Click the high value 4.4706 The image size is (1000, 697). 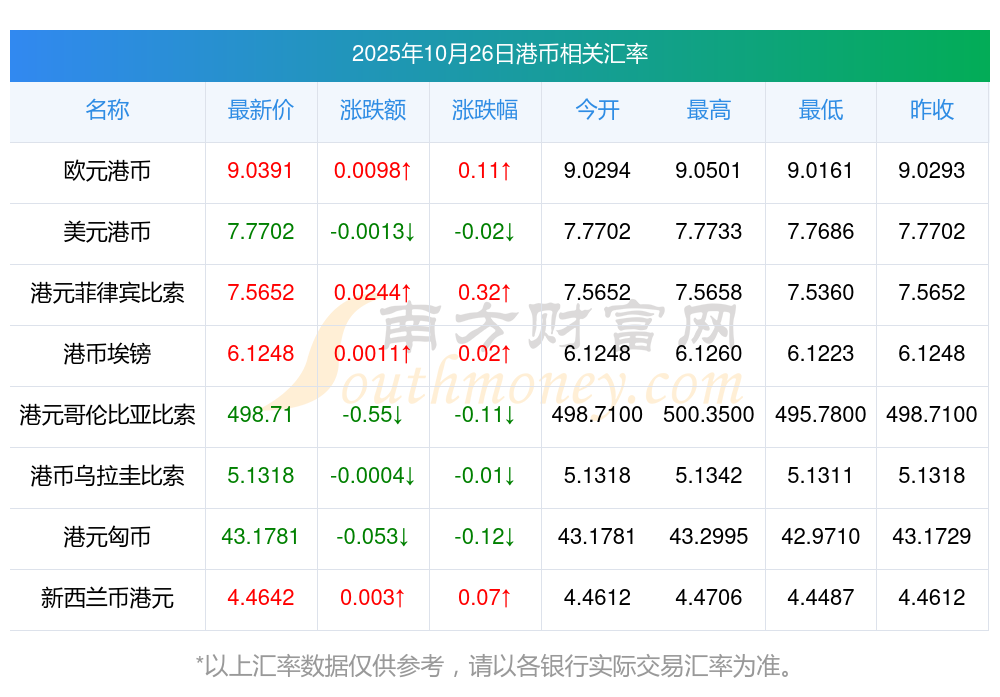click(709, 598)
